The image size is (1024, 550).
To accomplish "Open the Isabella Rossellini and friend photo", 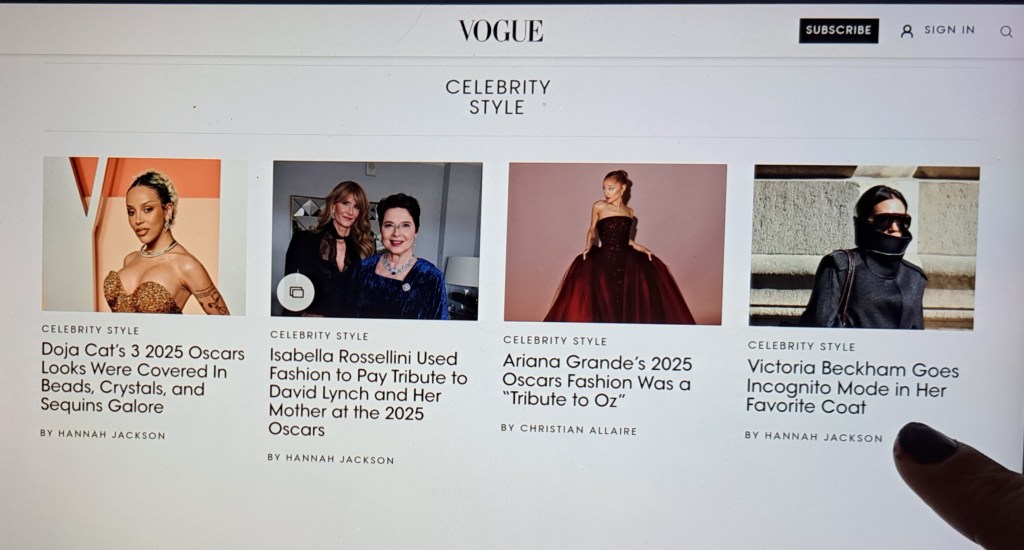I will [x=376, y=240].
